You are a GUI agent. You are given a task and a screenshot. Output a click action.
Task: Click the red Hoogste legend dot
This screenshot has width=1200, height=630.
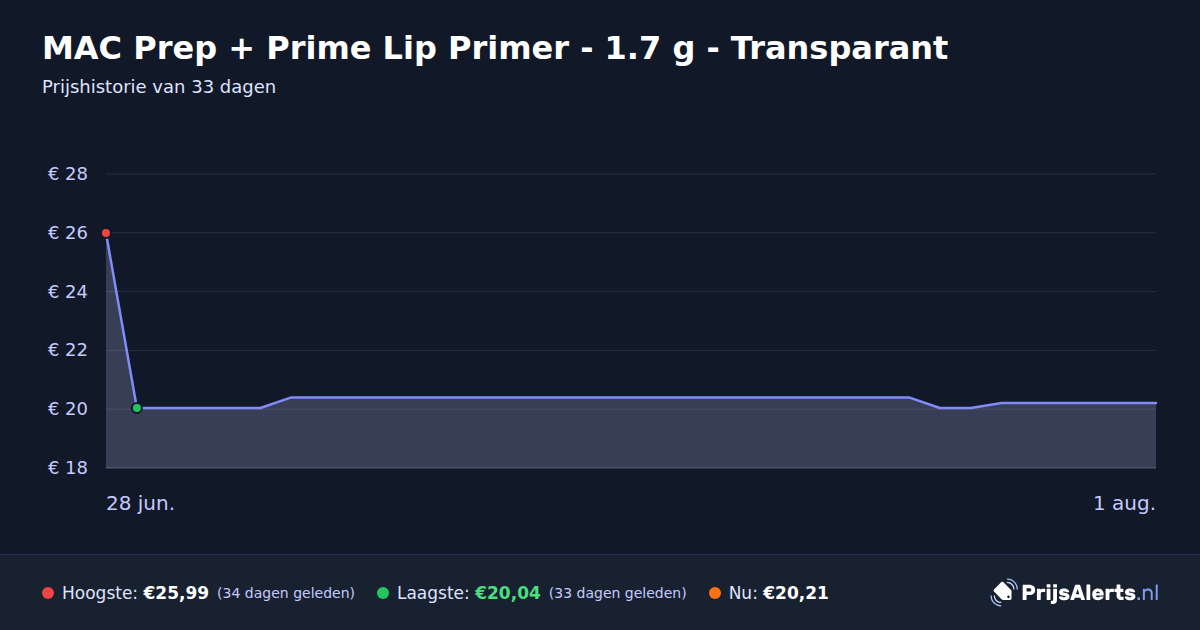48,593
